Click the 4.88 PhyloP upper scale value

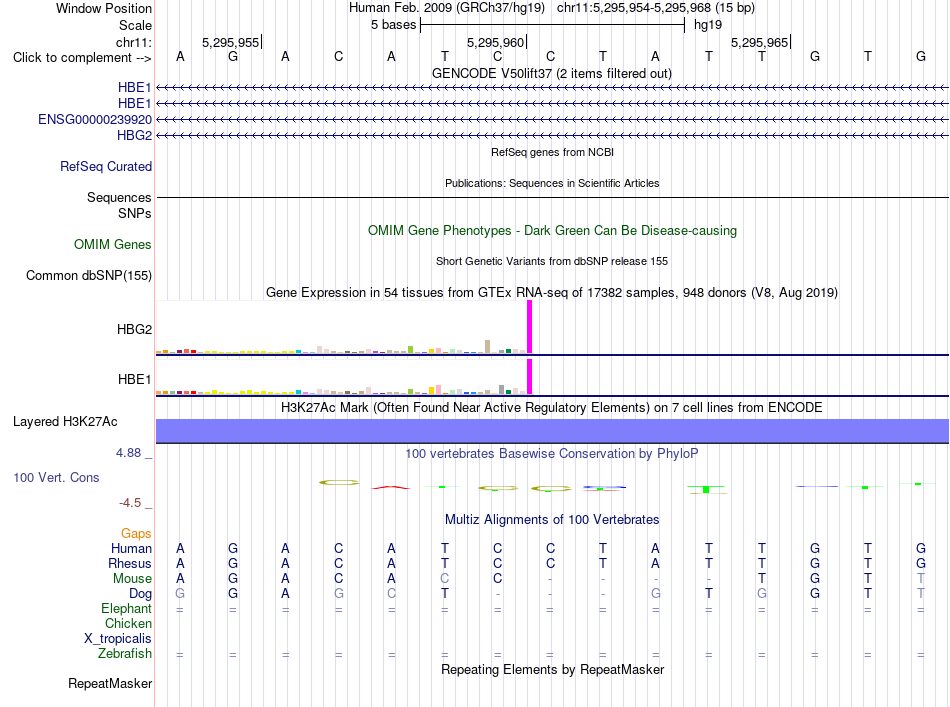point(128,453)
